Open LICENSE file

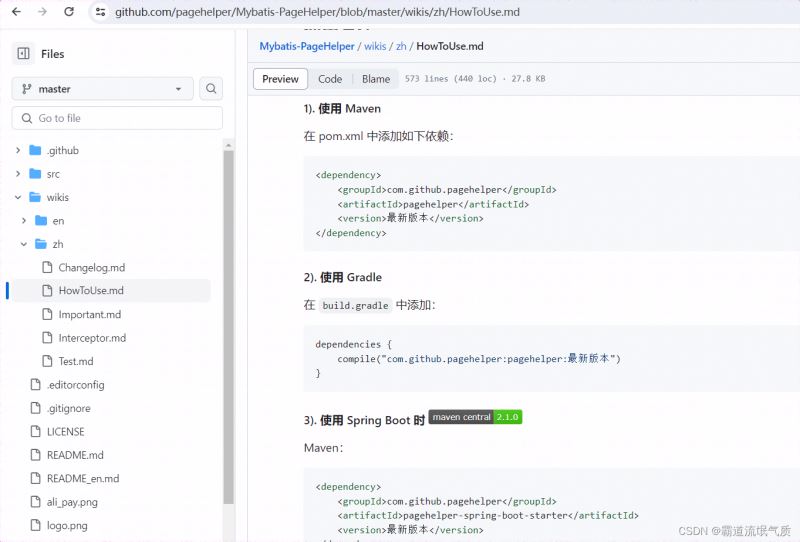point(65,432)
